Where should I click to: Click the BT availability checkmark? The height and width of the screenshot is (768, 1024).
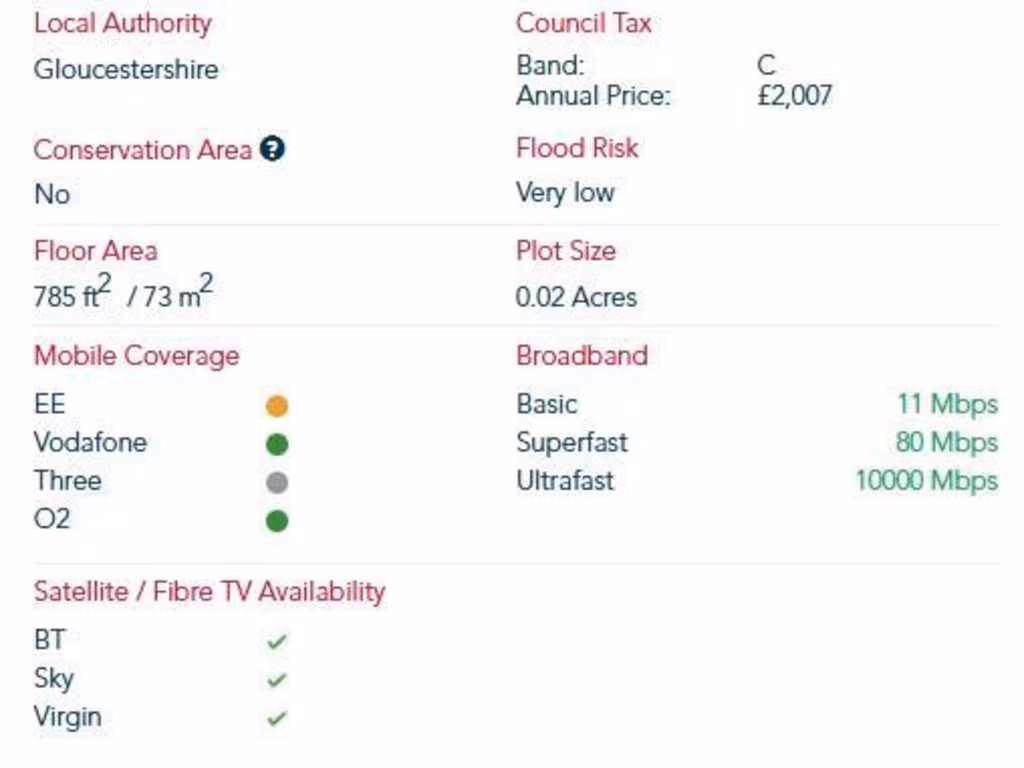tap(277, 642)
